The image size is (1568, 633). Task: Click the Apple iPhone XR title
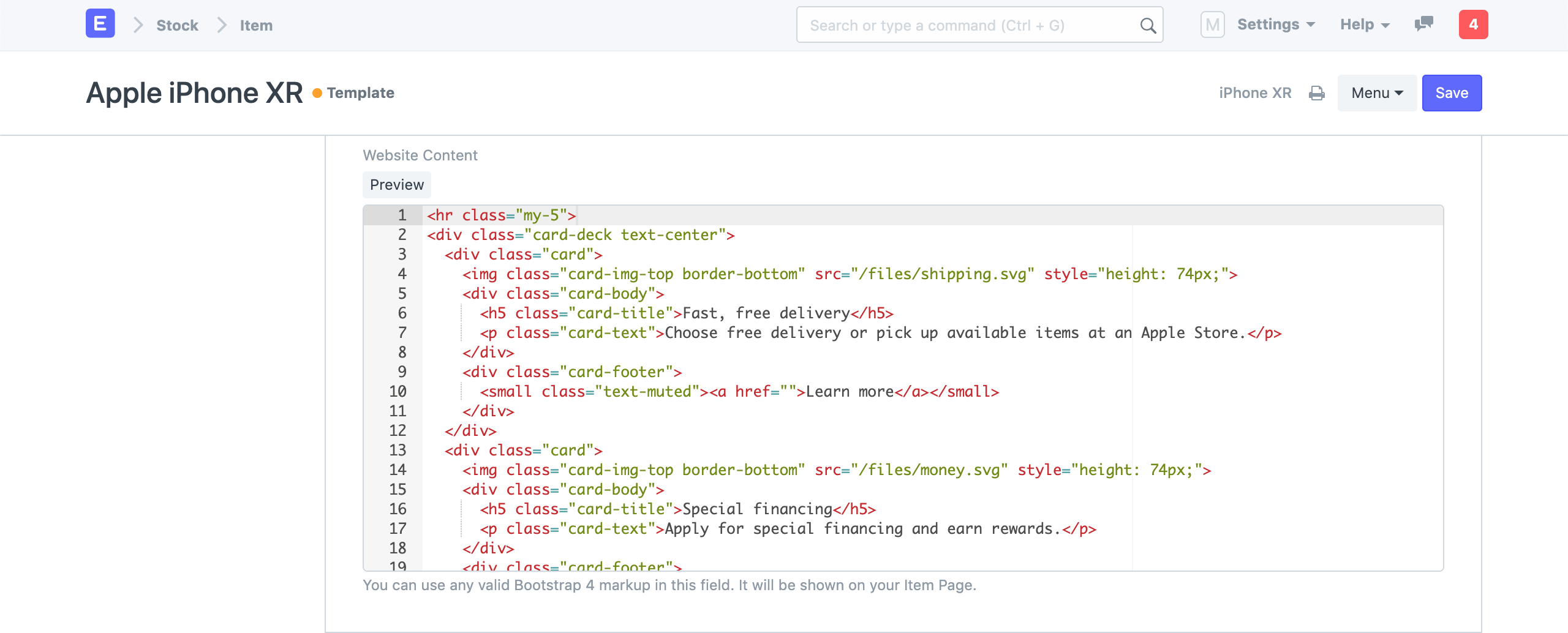[x=195, y=93]
